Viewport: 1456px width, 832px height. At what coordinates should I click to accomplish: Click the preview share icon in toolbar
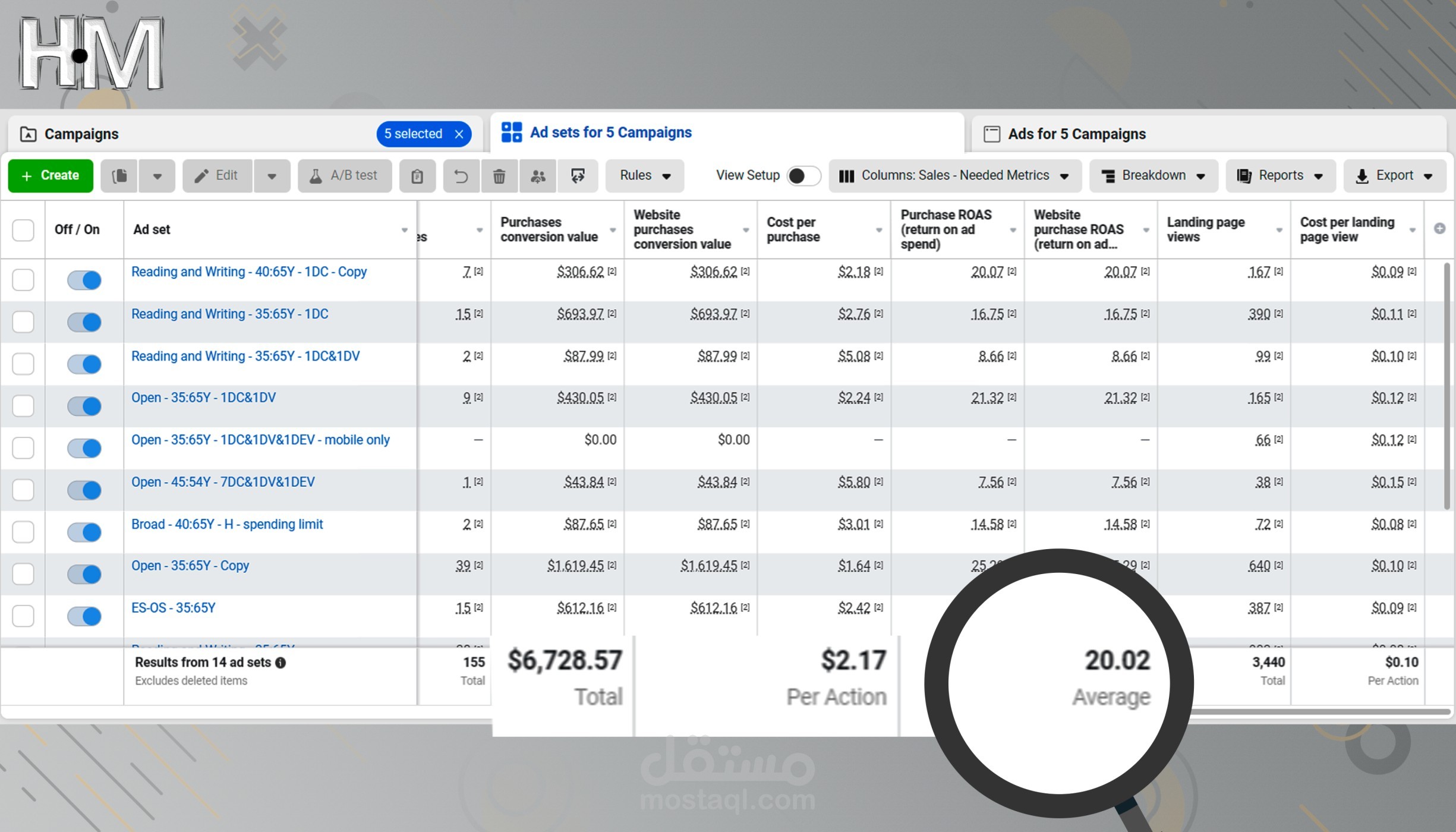[x=578, y=176]
